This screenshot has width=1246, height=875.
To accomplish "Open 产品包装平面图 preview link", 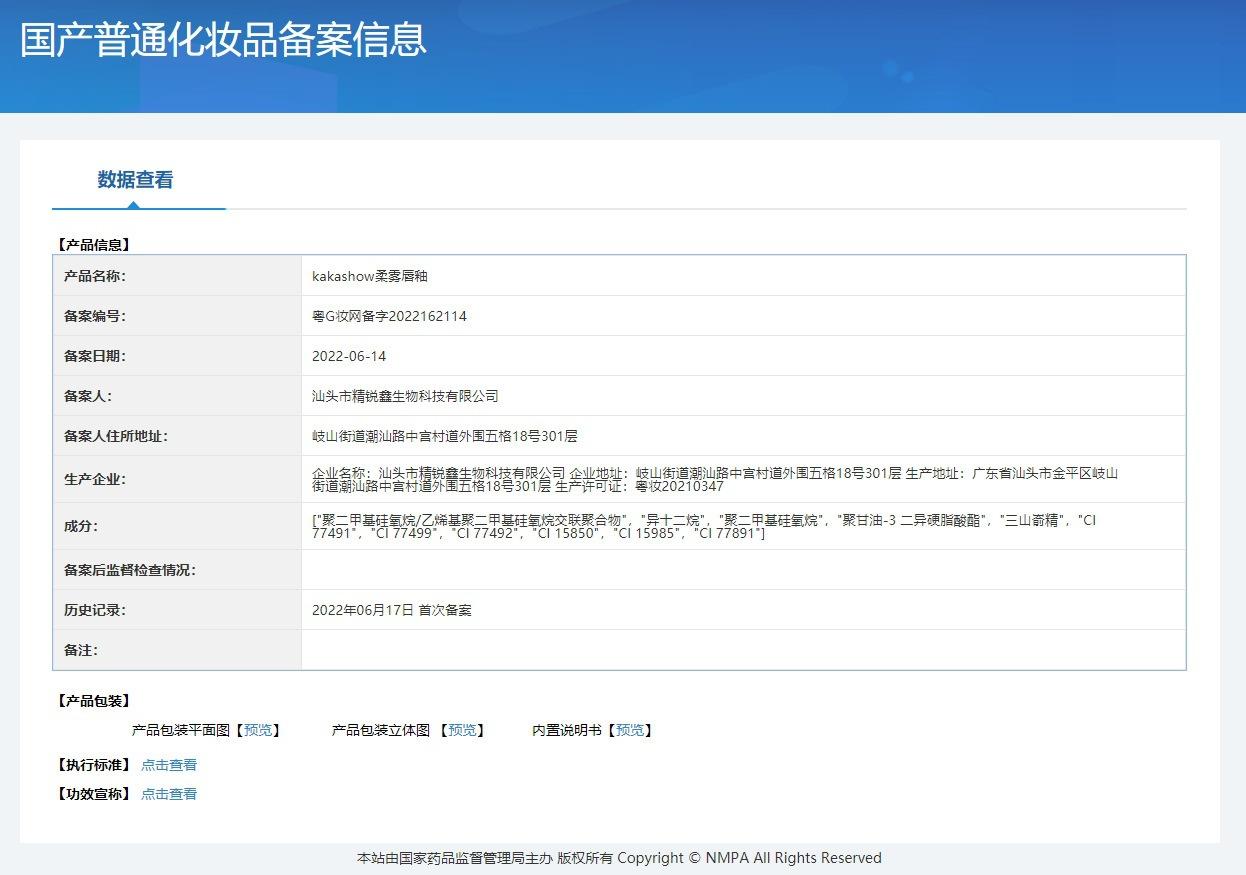I will click(258, 731).
